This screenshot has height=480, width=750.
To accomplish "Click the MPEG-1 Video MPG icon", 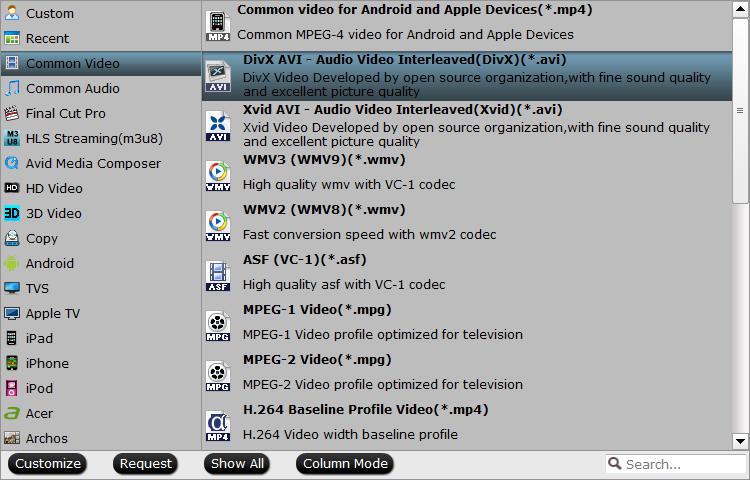I will [x=218, y=326].
